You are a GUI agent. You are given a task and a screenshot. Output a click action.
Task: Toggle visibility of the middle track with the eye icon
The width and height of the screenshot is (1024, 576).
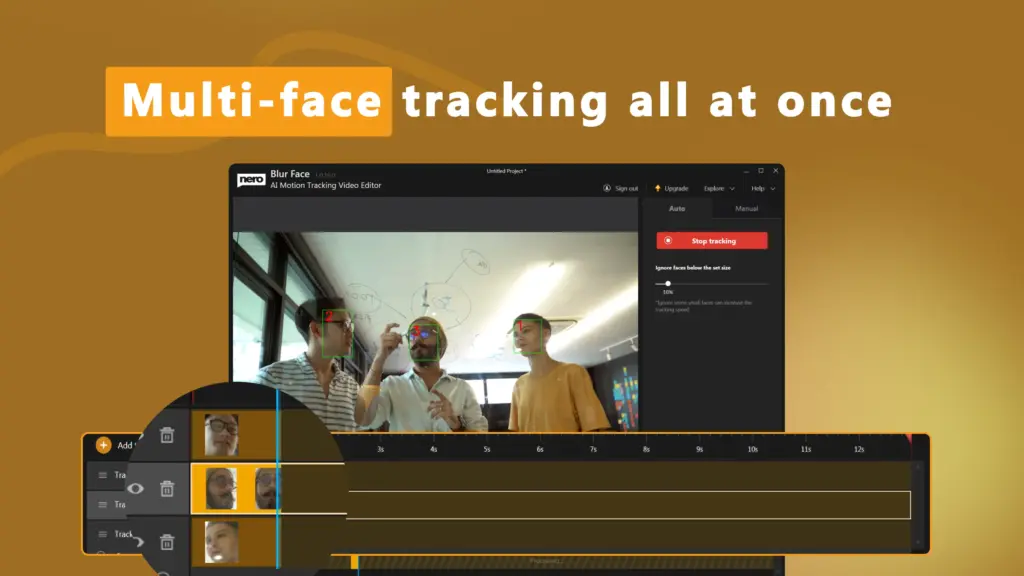click(136, 488)
